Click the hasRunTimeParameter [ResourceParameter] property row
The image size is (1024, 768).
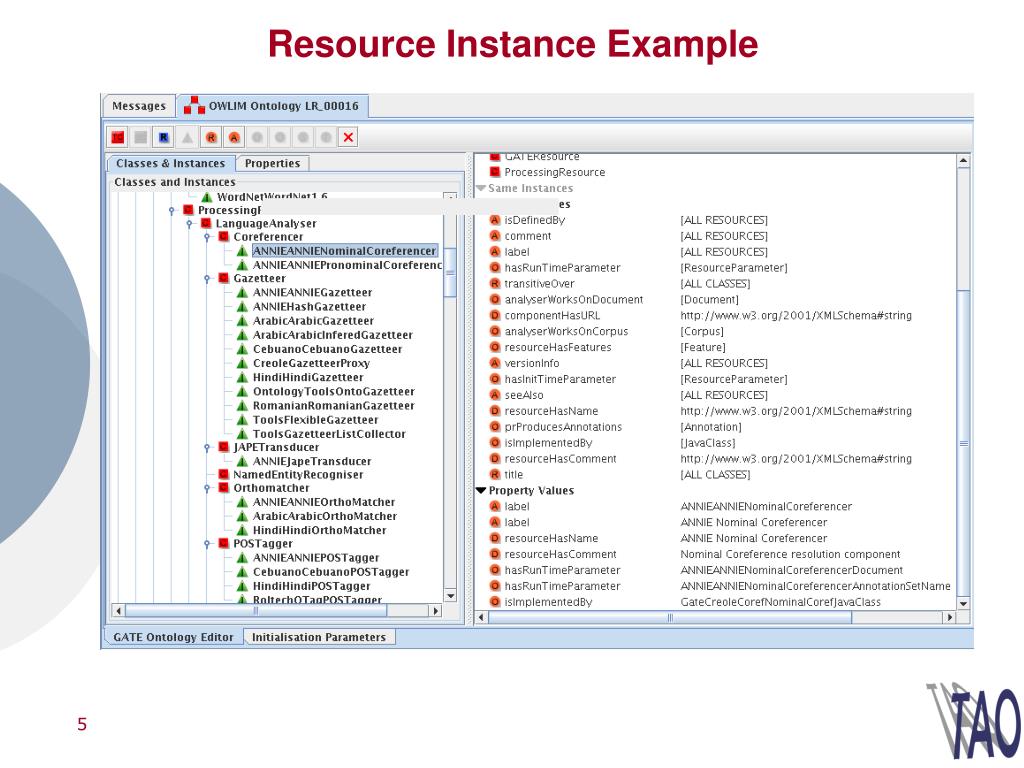(639, 268)
